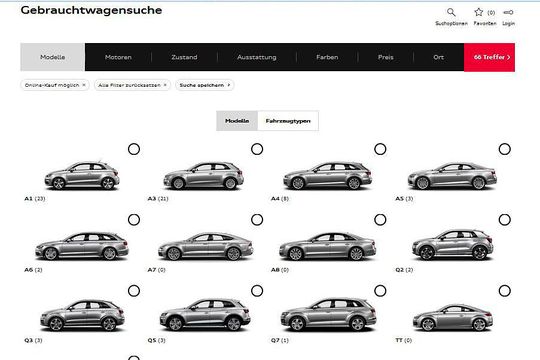Open the Preis filter tab
The height and width of the screenshot is (360, 540).
coord(386,57)
